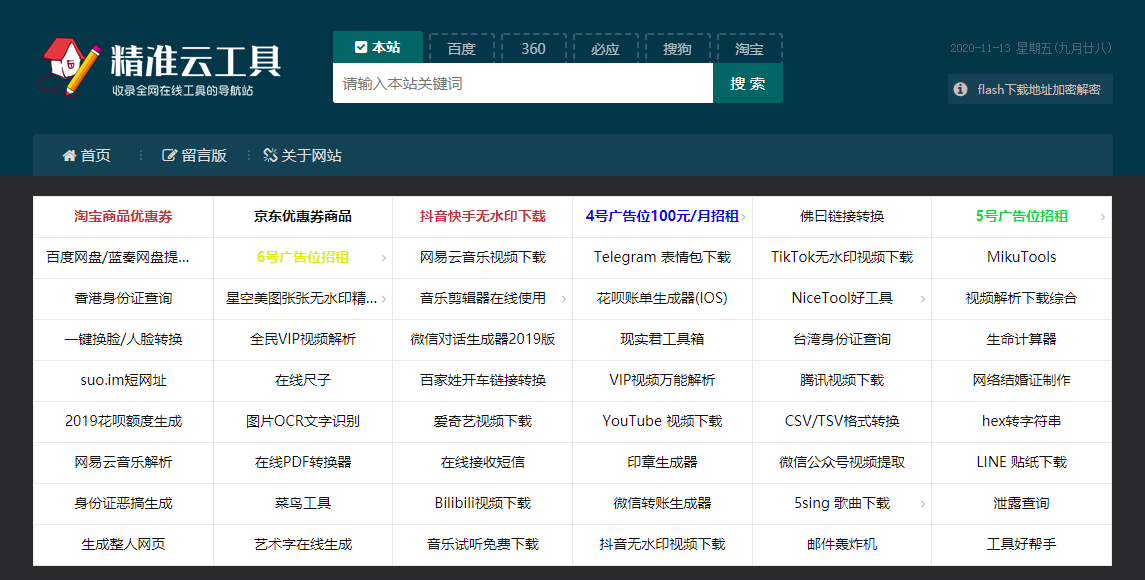Open 网络结婚证制作 link
This screenshot has width=1145, height=580.
point(1022,380)
